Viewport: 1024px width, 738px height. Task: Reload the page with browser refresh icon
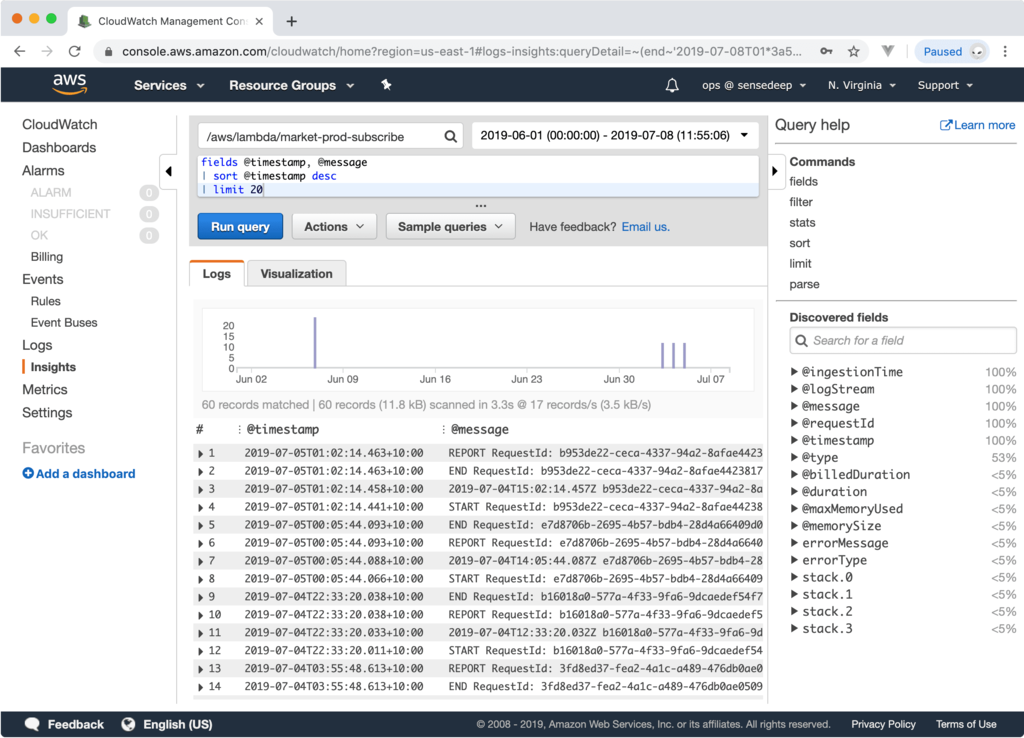click(74, 51)
